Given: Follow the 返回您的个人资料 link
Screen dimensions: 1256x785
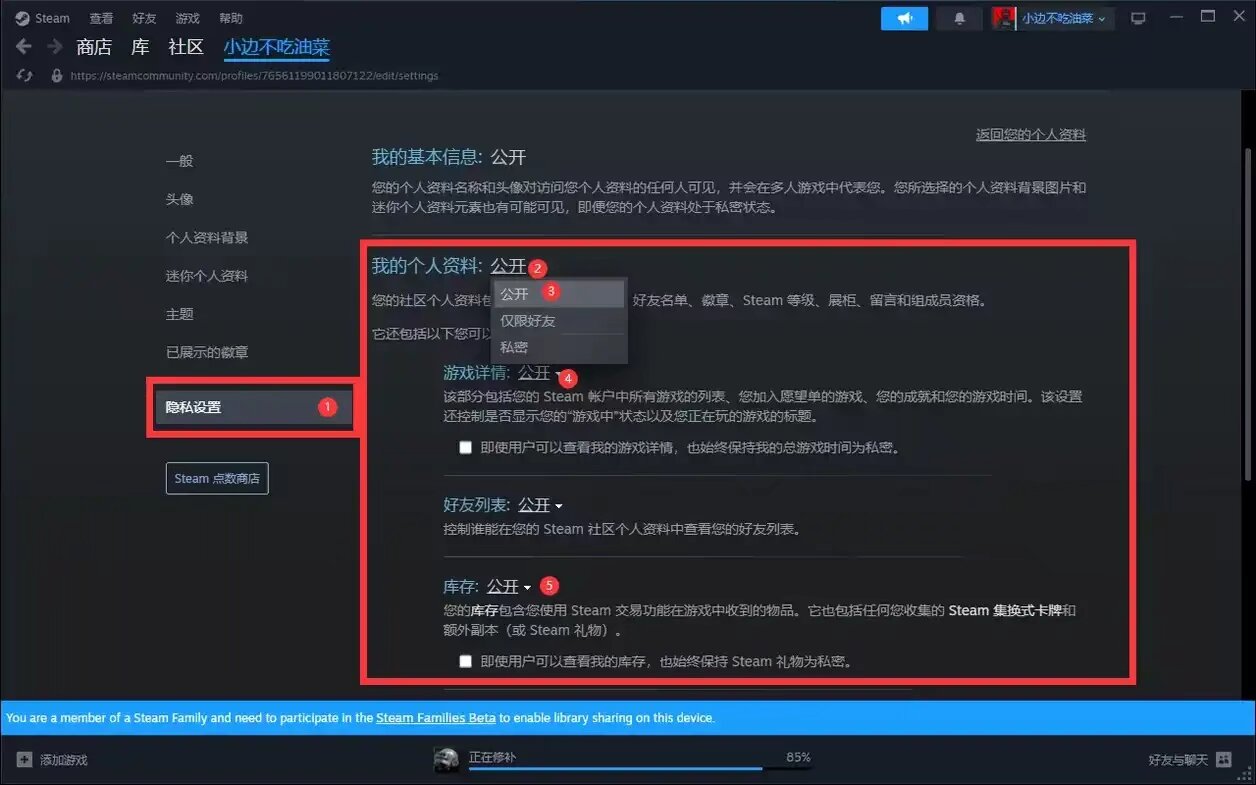Looking at the screenshot, I should (x=1031, y=135).
